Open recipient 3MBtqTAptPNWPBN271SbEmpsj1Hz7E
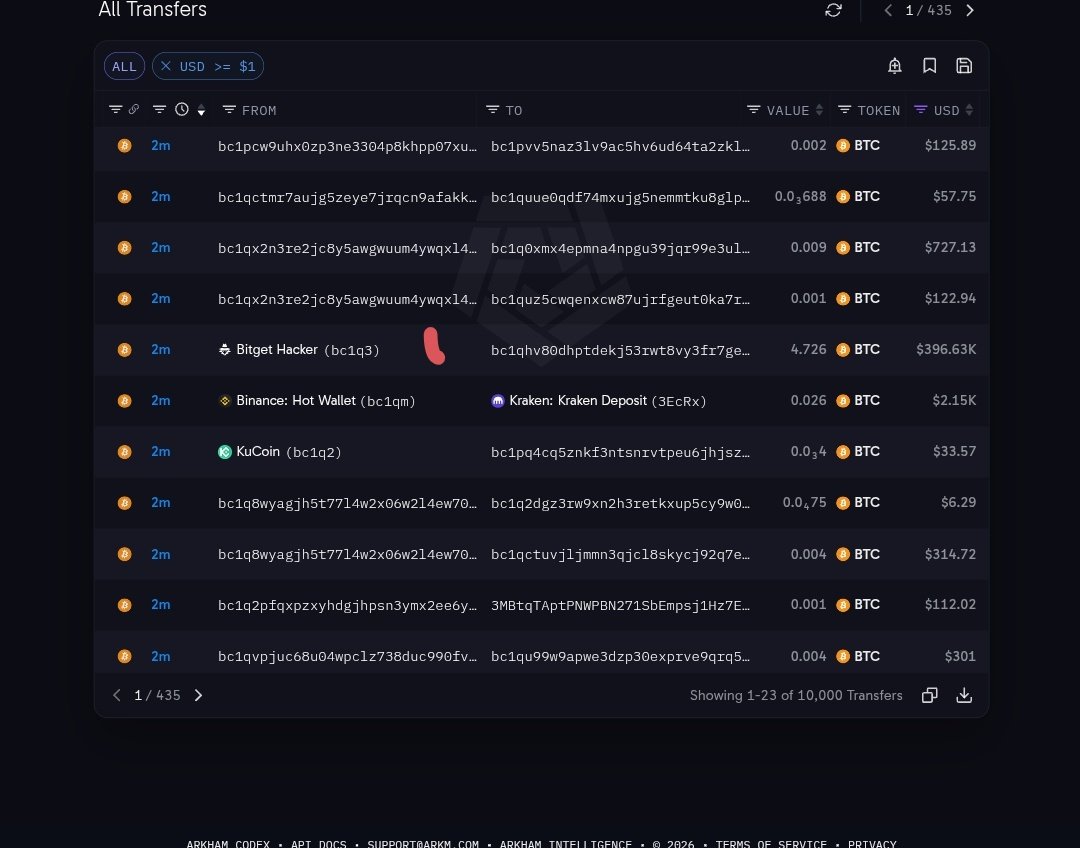The height and width of the screenshot is (848, 1080). tap(620, 605)
